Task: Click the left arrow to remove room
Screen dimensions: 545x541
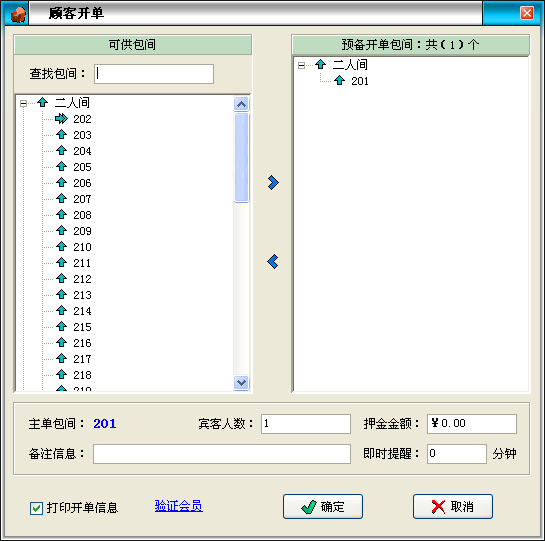Action: pos(273,262)
